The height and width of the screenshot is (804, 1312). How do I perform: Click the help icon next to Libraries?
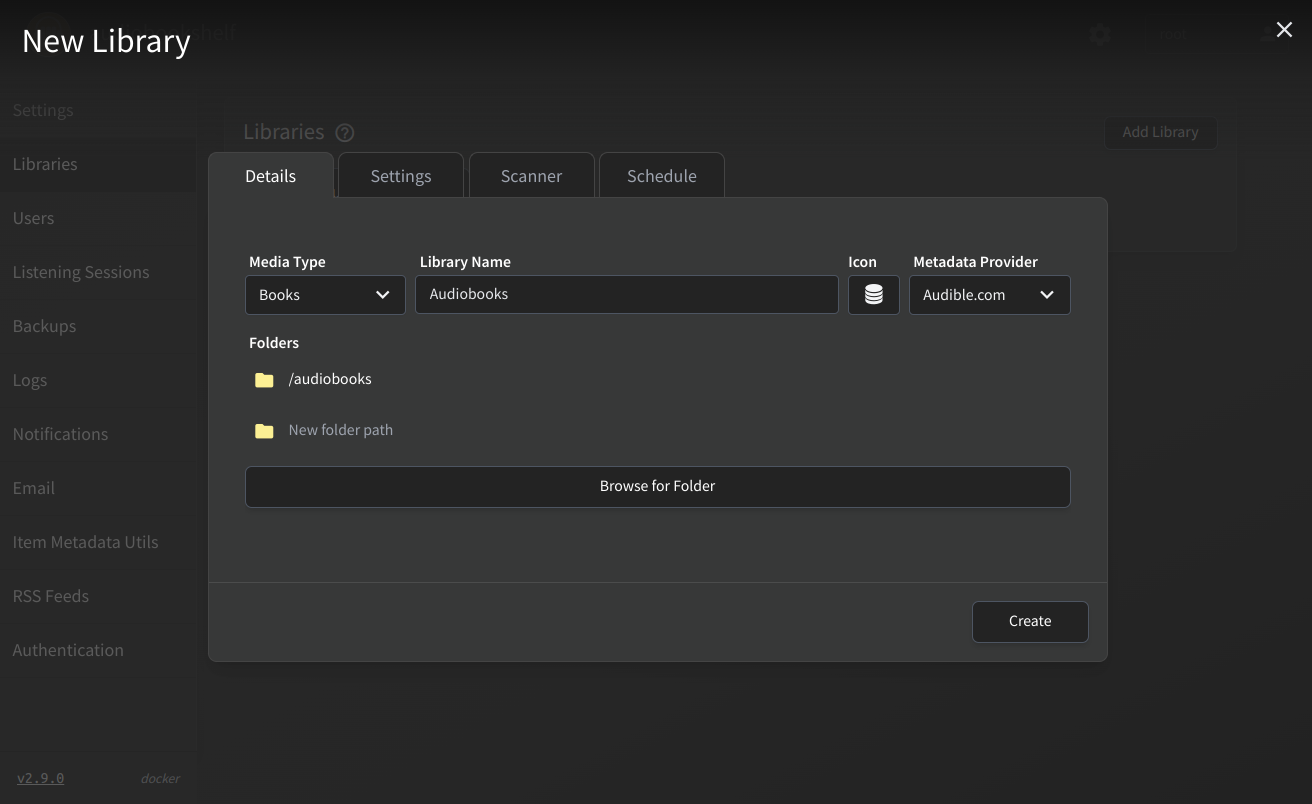coord(345,133)
